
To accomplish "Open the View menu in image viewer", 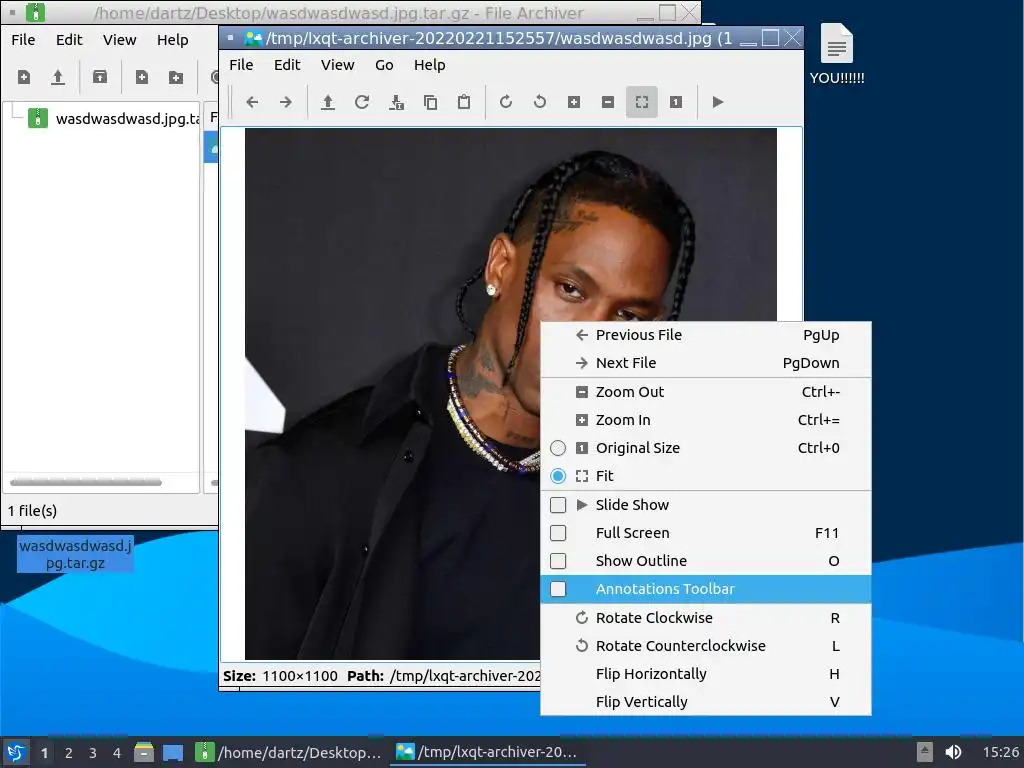I will (x=337, y=65).
